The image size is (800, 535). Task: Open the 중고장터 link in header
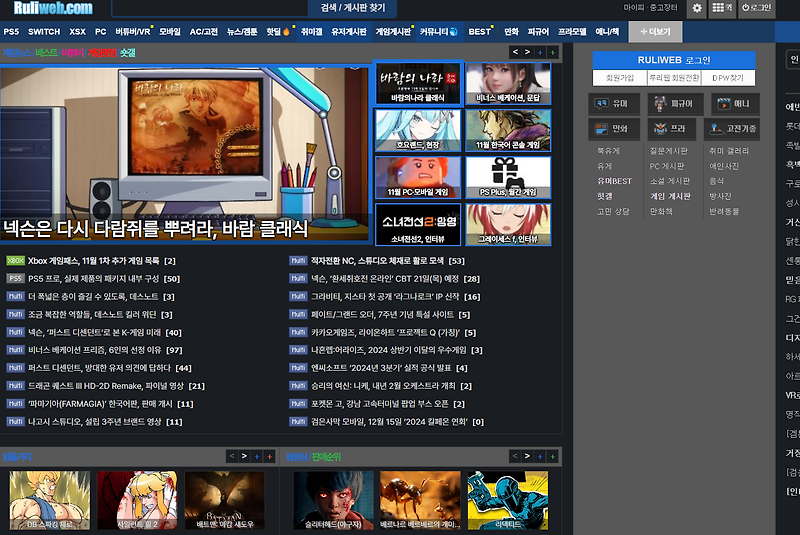[664, 8]
